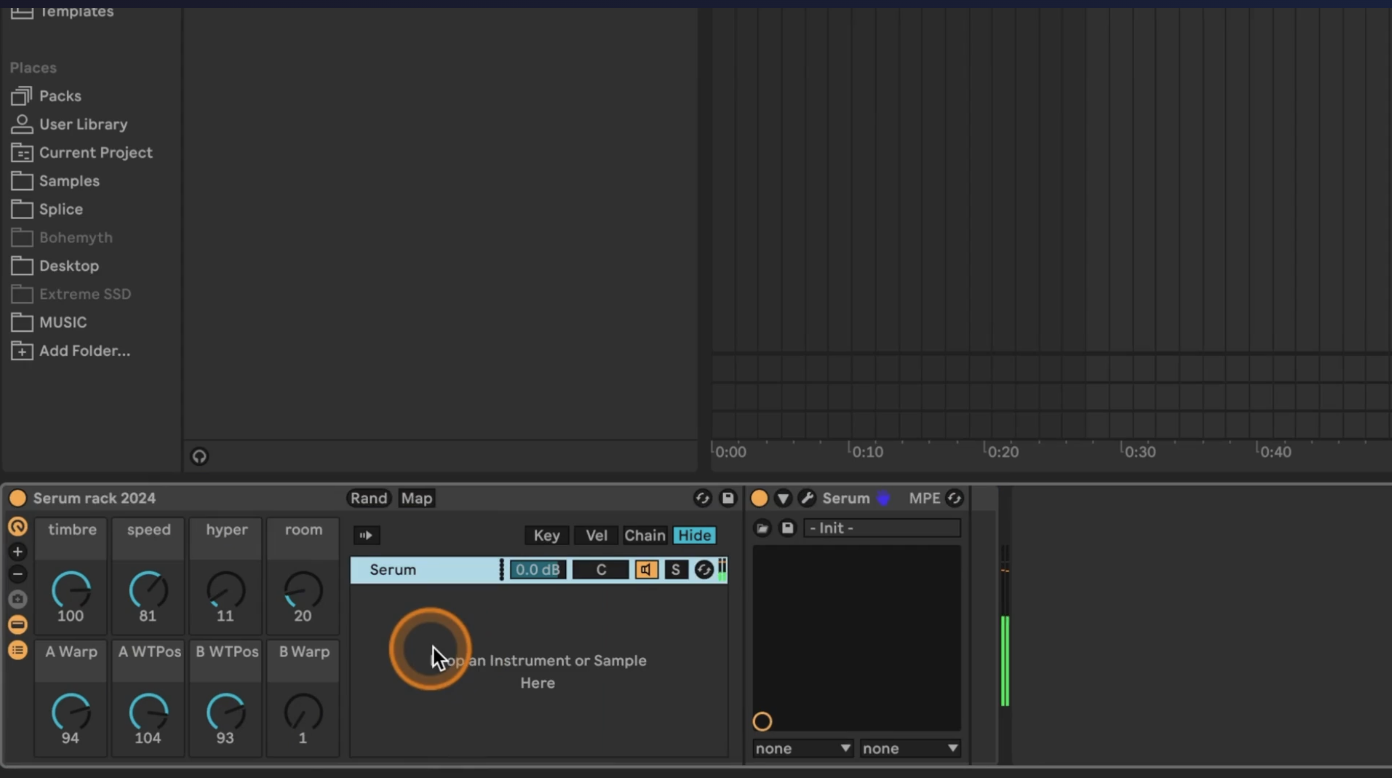Click the chain pan C field
Screen dimensions: 1392x778
(x=601, y=570)
